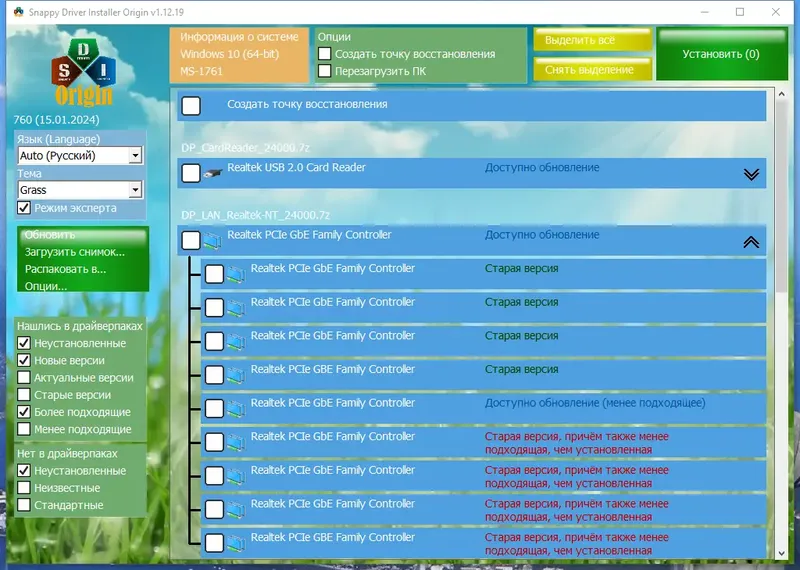Screen dimensions: 800x570
Task: Click the 'Realtek USB 2.0 Card Reader' name
Action: [296, 167]
